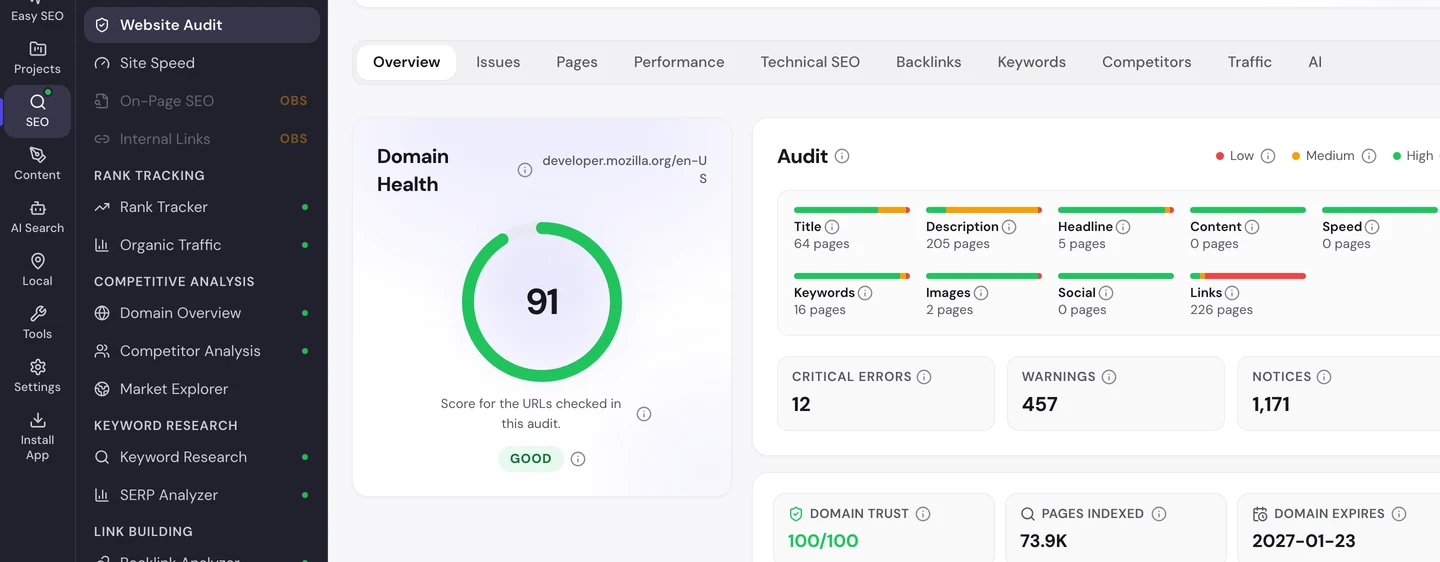Screen dimensions: 1440x562
Task: Open Keyword Research sidebar link
Action: (x=202, y=457)
